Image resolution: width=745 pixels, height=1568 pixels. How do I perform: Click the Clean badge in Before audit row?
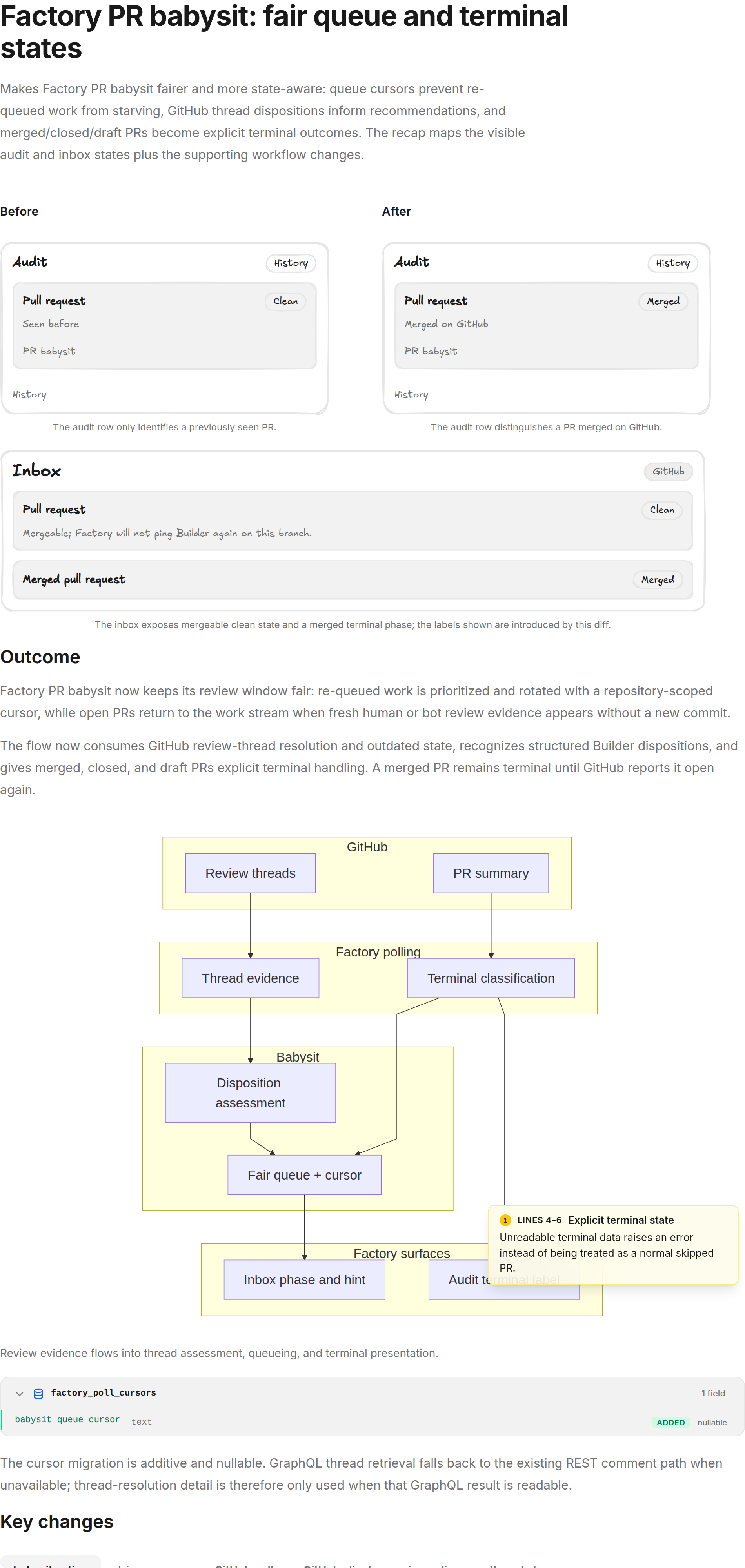click(x=285, y=301)
